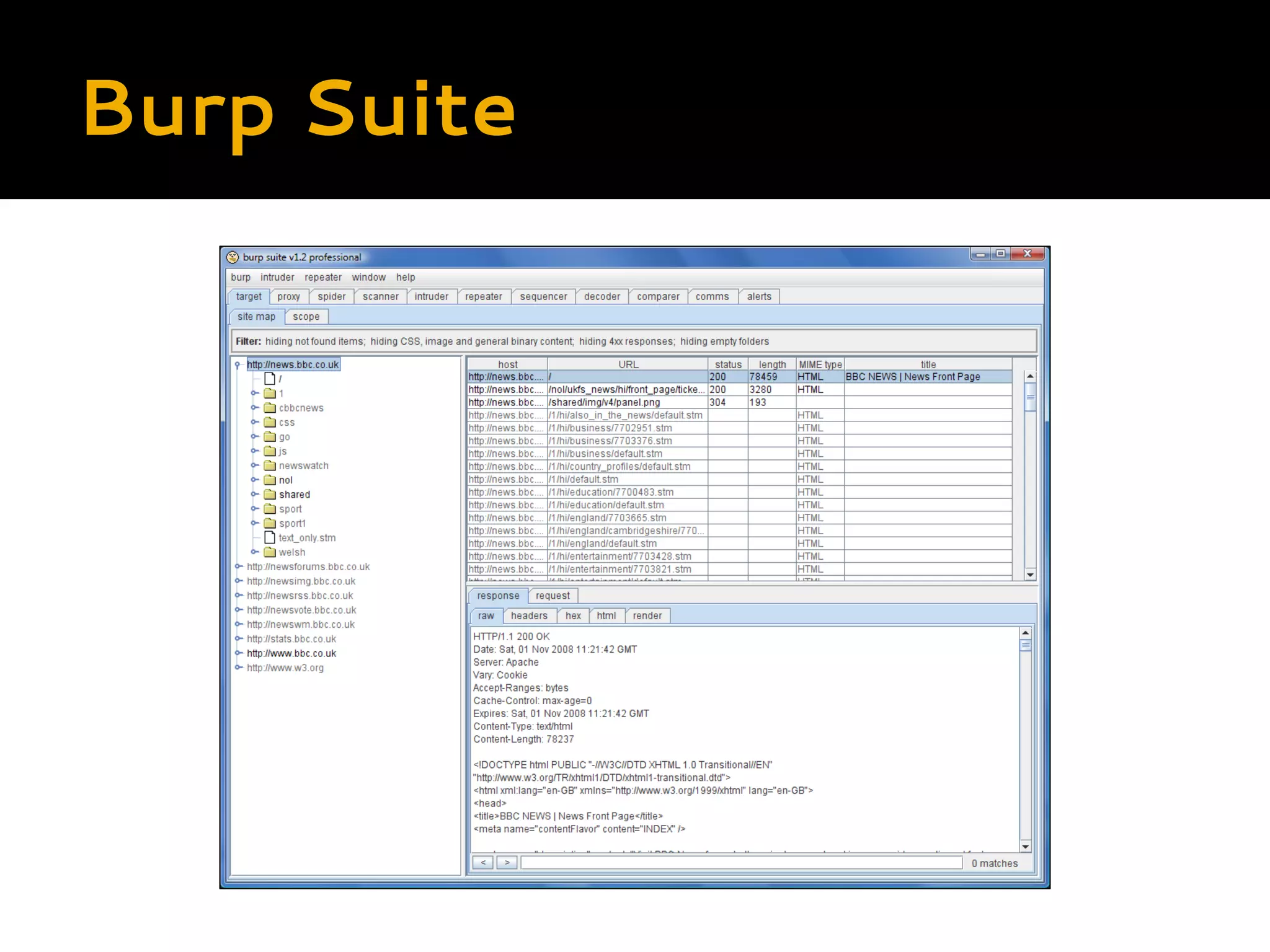Click the response search input field
Image resolution: width=1270 pixels, height=952 pixels.
coord(741,863)
